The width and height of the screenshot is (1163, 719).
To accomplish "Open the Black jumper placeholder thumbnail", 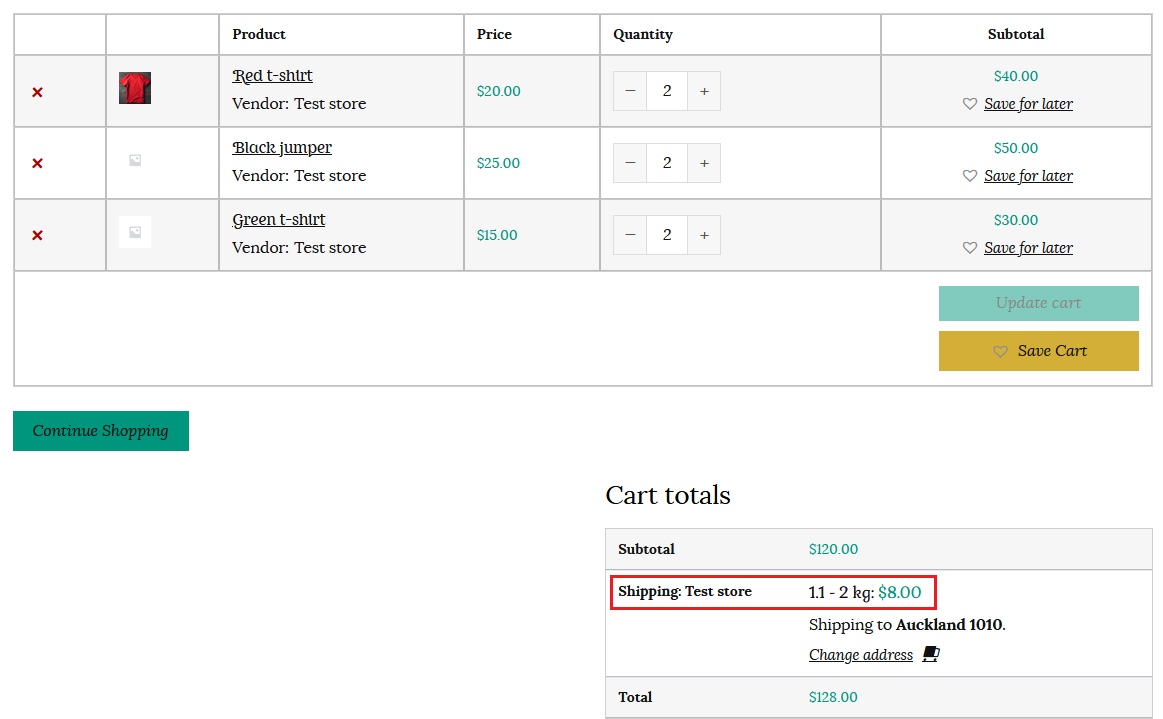I will (135, 160).
